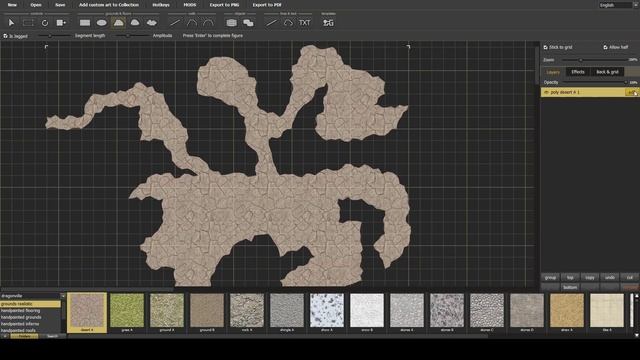
Task: Click Export to PNG
Action: [x=224, y=5]
